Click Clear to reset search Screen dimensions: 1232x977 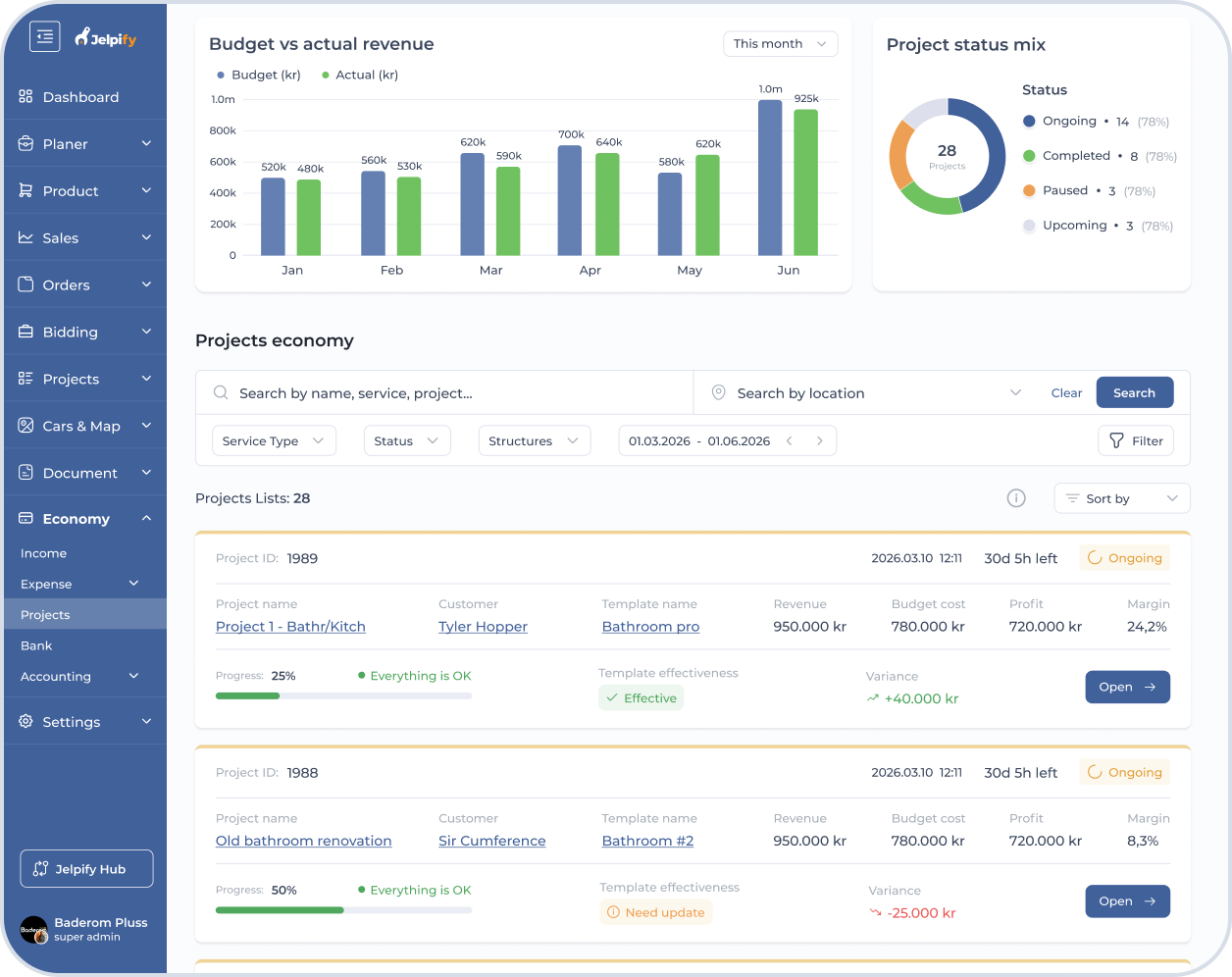[x=1066, y=392]
